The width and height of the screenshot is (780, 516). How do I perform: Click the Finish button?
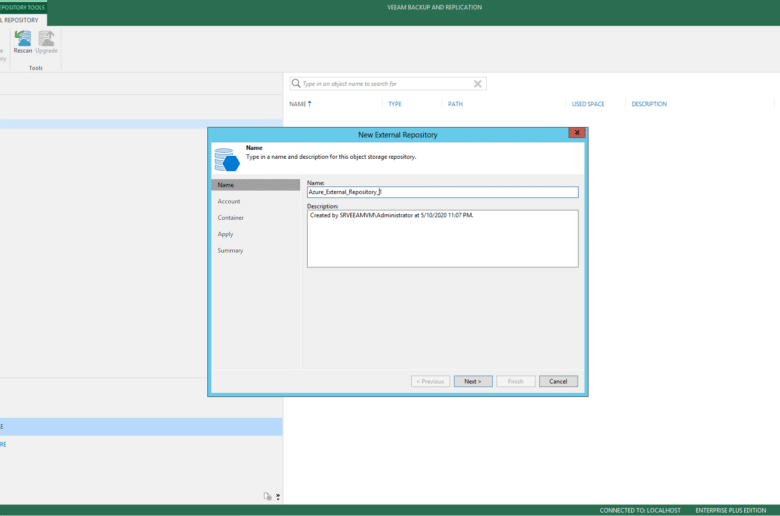(x=516, y=381)
